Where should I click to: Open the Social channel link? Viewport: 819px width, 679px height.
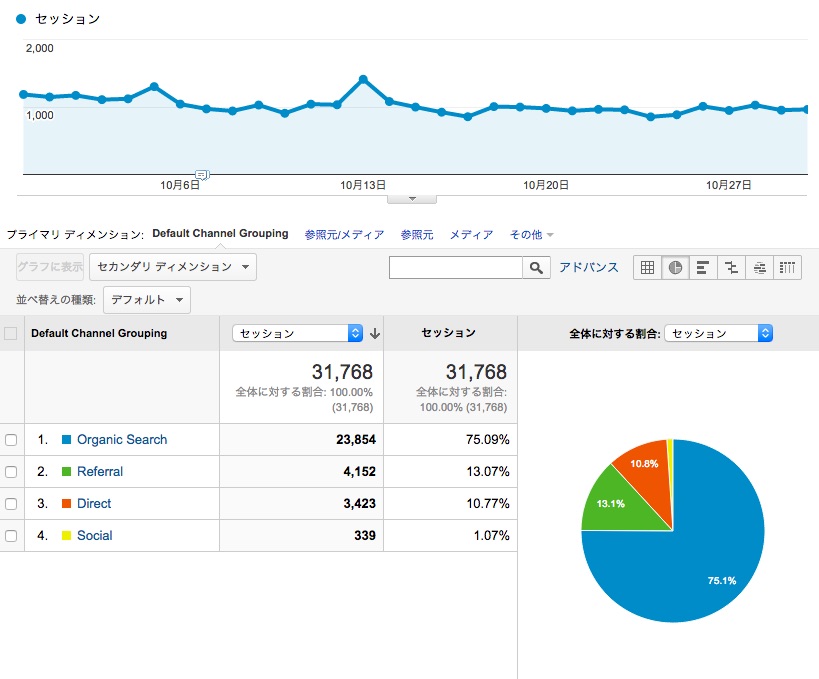pos(95,535)
